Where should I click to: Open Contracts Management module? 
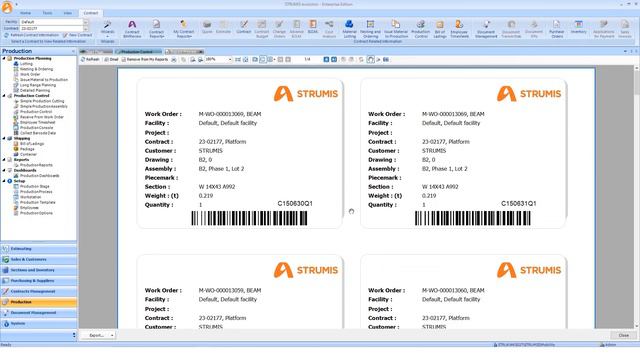point(38,291)
